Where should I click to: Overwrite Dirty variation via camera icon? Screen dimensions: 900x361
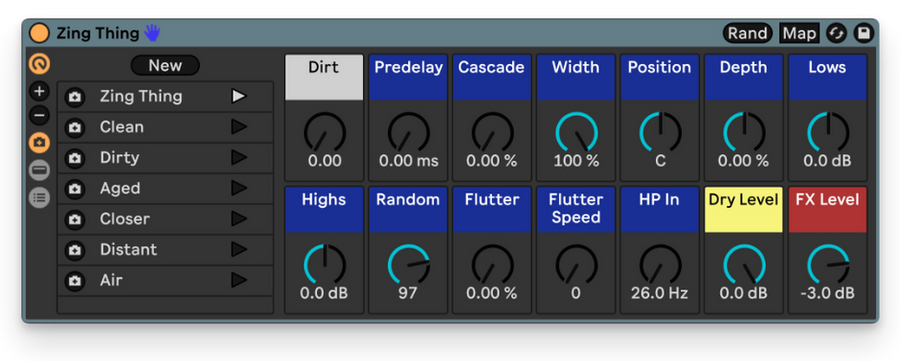pyautogui.click(x=75, y=158)
